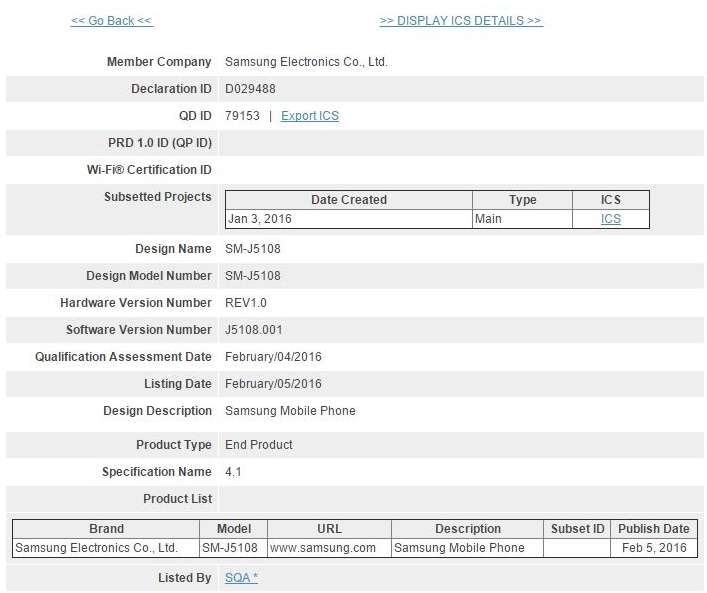The width and height of the screenshot is (707, 593).
Task: Click the product list Samsung Mobile Phone description
Action: pyautogui.click(x=468, y=548)
